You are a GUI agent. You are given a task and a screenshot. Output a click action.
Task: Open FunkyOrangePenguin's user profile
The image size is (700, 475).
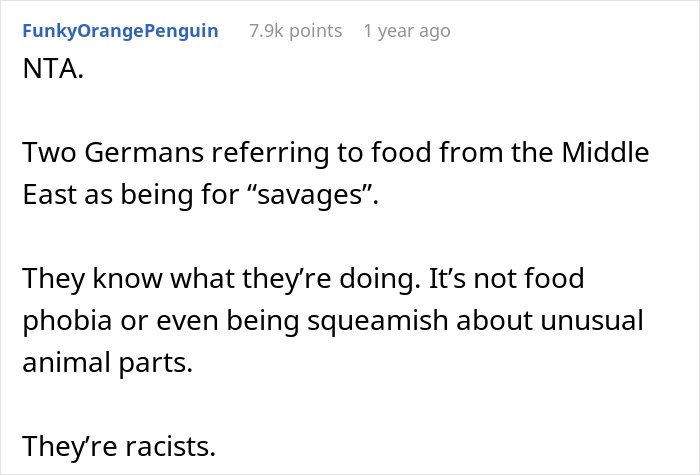119,31
